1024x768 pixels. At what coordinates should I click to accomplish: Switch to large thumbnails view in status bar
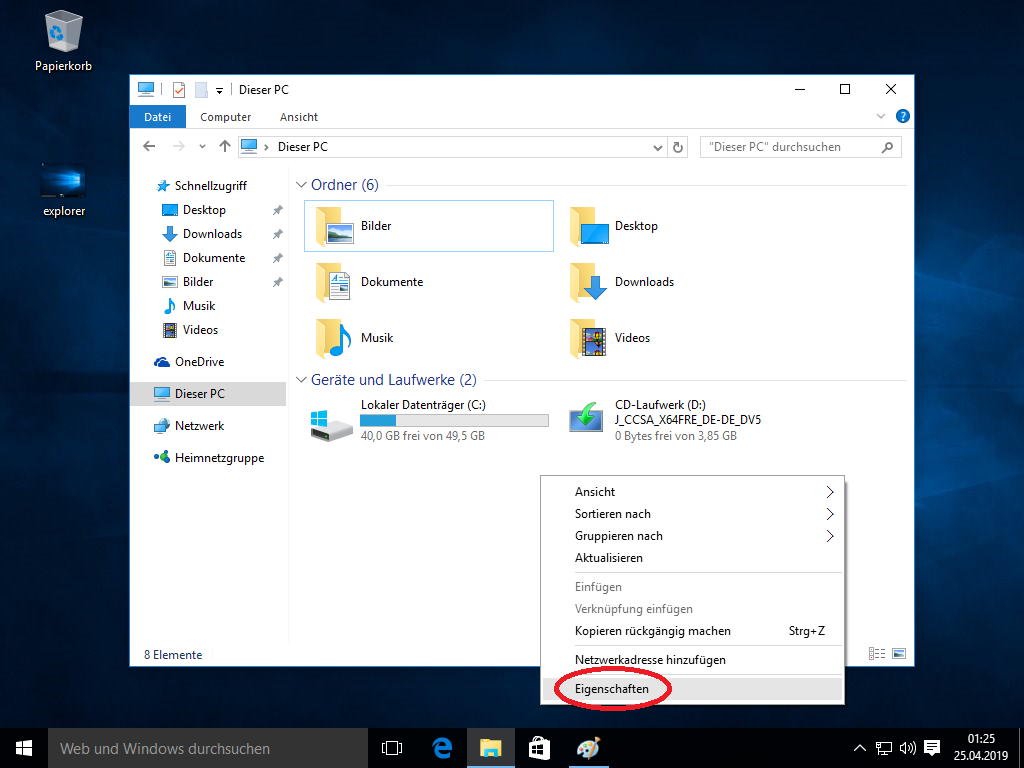(899, 653)
